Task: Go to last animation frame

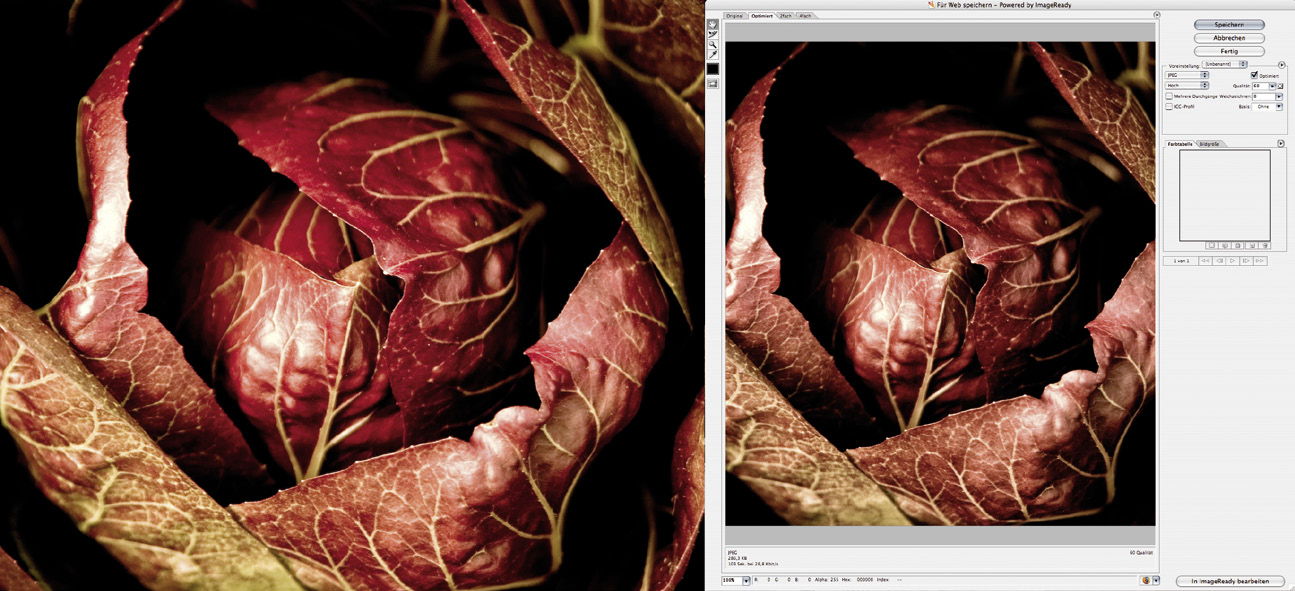Action: click(x=1260, y=261)
